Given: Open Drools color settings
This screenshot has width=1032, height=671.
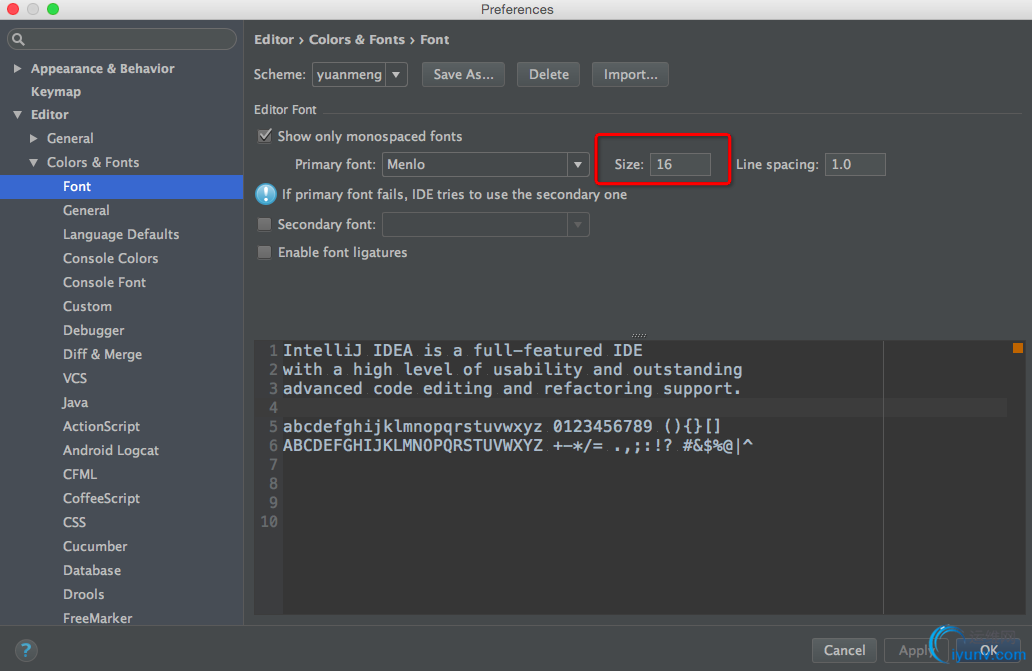Looking at the screenshot, I should click(x=84, y=595).
